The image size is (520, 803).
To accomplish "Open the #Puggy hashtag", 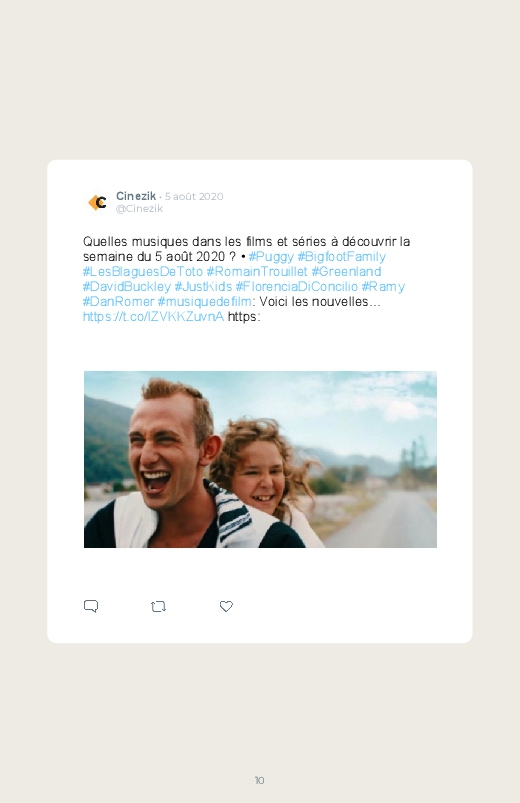I will [x=271, y=257].
